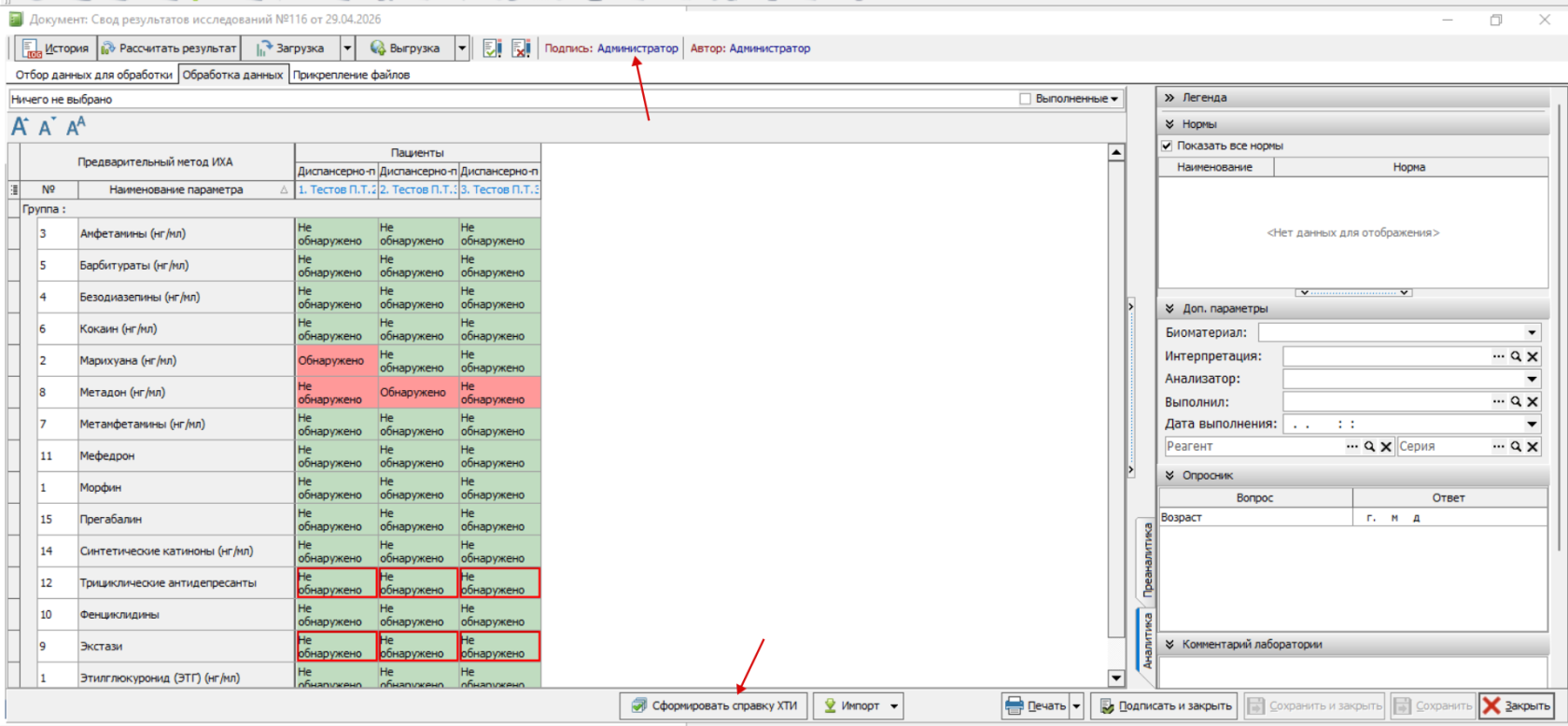Open the Прикрепление файлов tab
Viewport: 1568px width, 726px height.
pos(351,75)
